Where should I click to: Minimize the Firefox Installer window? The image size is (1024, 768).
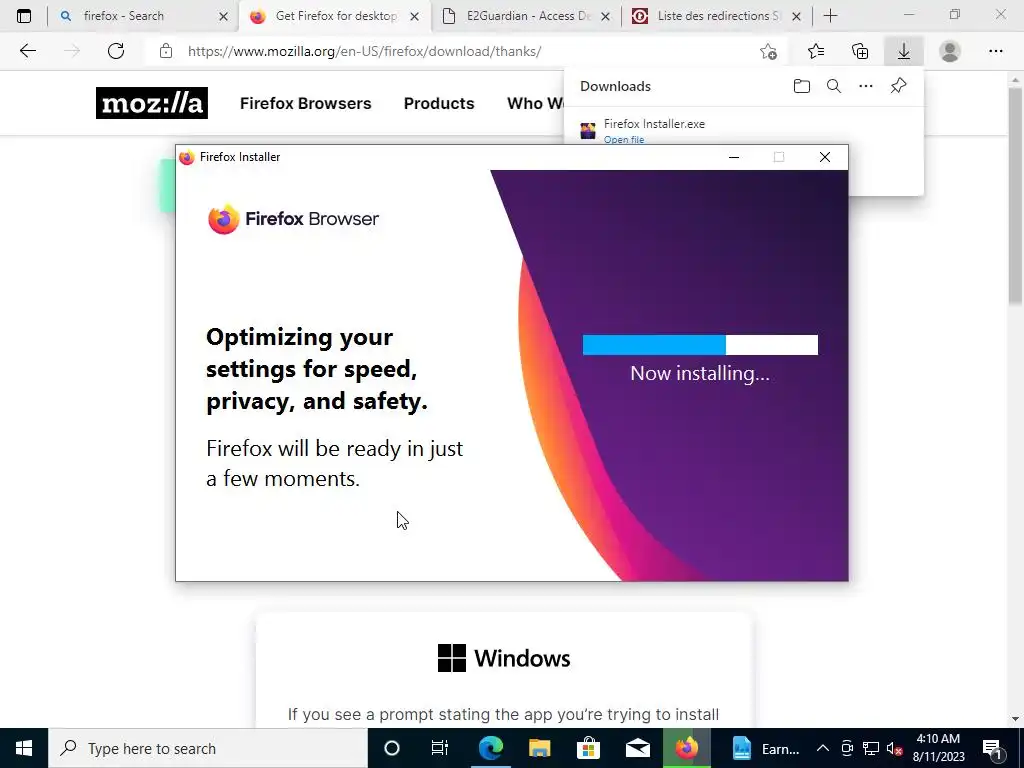pos(734,157)
